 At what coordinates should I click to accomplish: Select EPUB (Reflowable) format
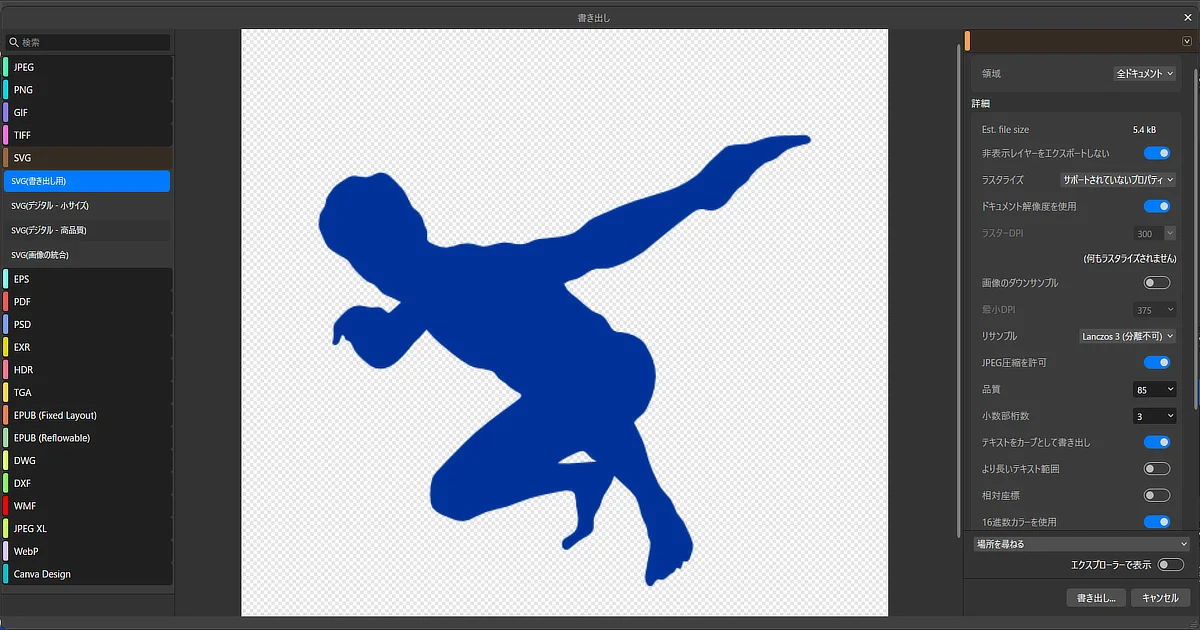tap(87, 438)
